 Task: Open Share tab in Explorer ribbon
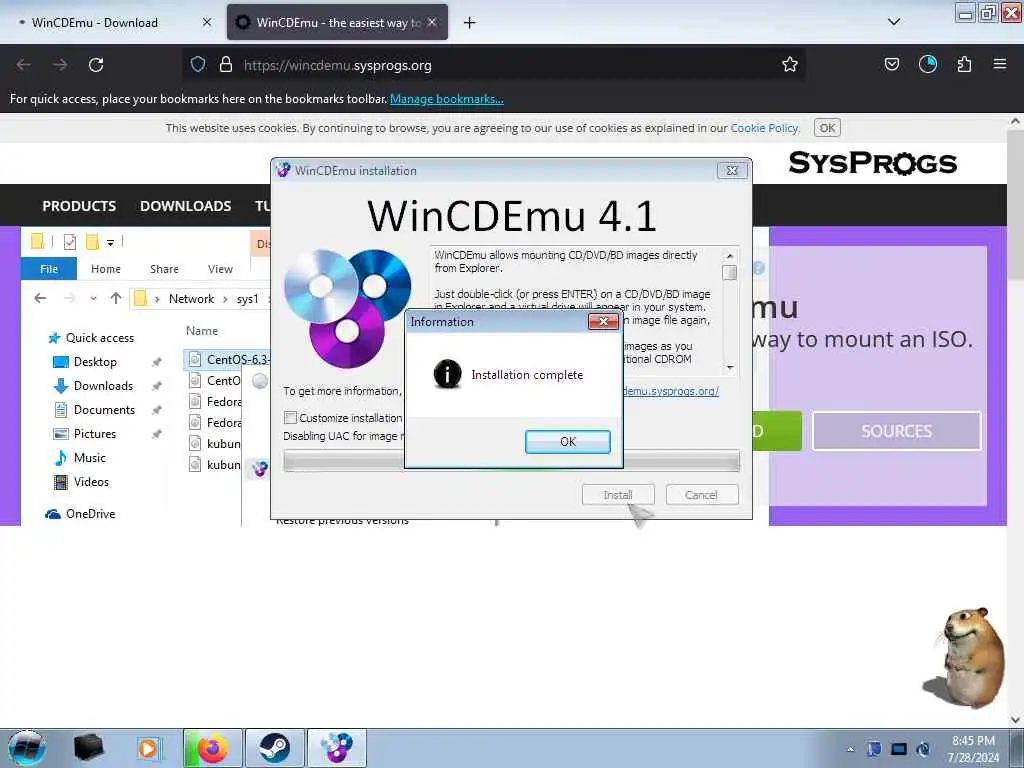pyautogui.click(x=164, y=269)
